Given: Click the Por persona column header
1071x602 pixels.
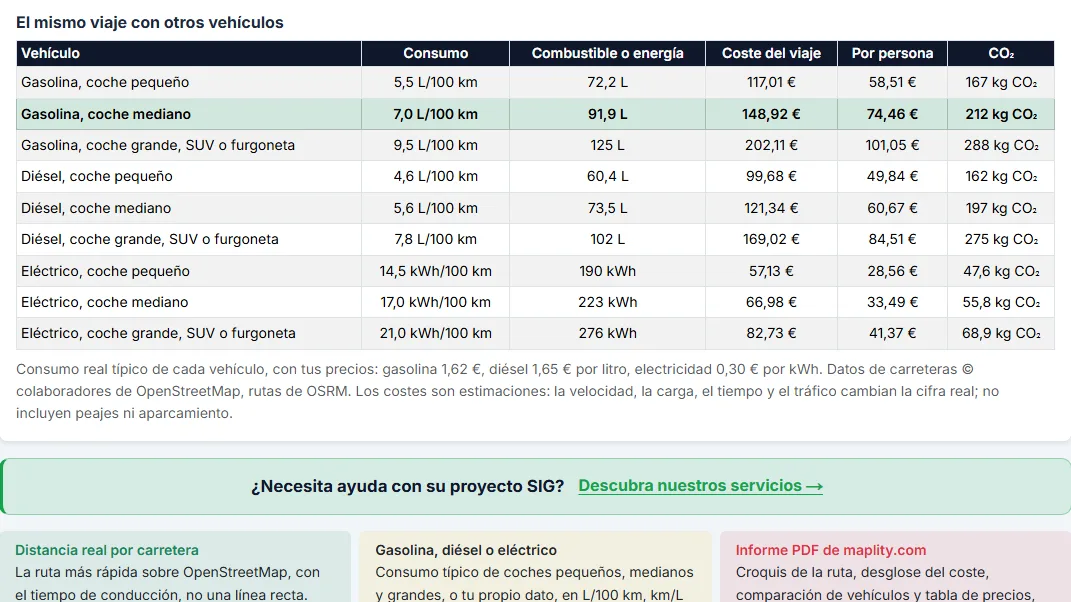Looking at the screenshot, I should [892, 53].
